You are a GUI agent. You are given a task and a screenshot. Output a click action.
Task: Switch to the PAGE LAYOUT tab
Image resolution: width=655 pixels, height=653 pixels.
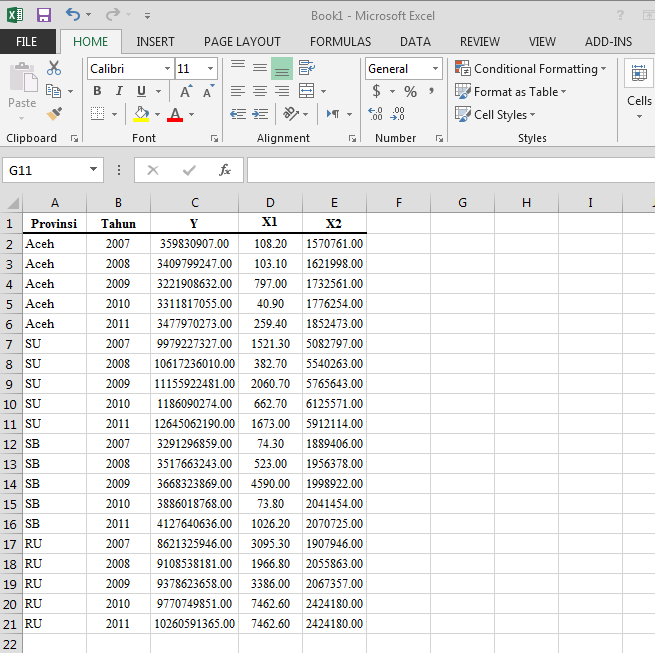click(242, 42)
